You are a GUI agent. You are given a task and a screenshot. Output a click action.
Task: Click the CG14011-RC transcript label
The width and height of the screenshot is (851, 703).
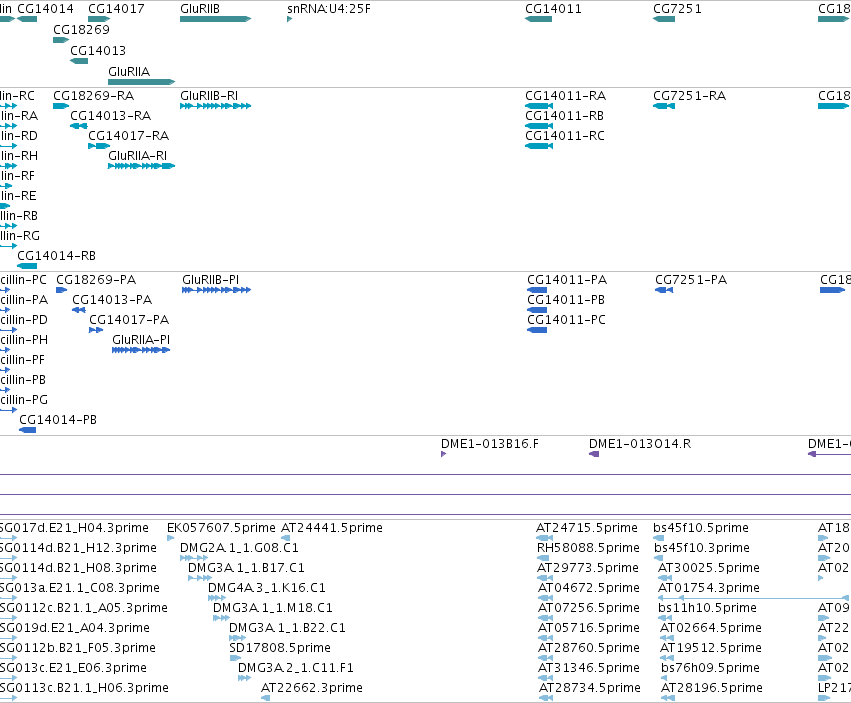[564, 136]
